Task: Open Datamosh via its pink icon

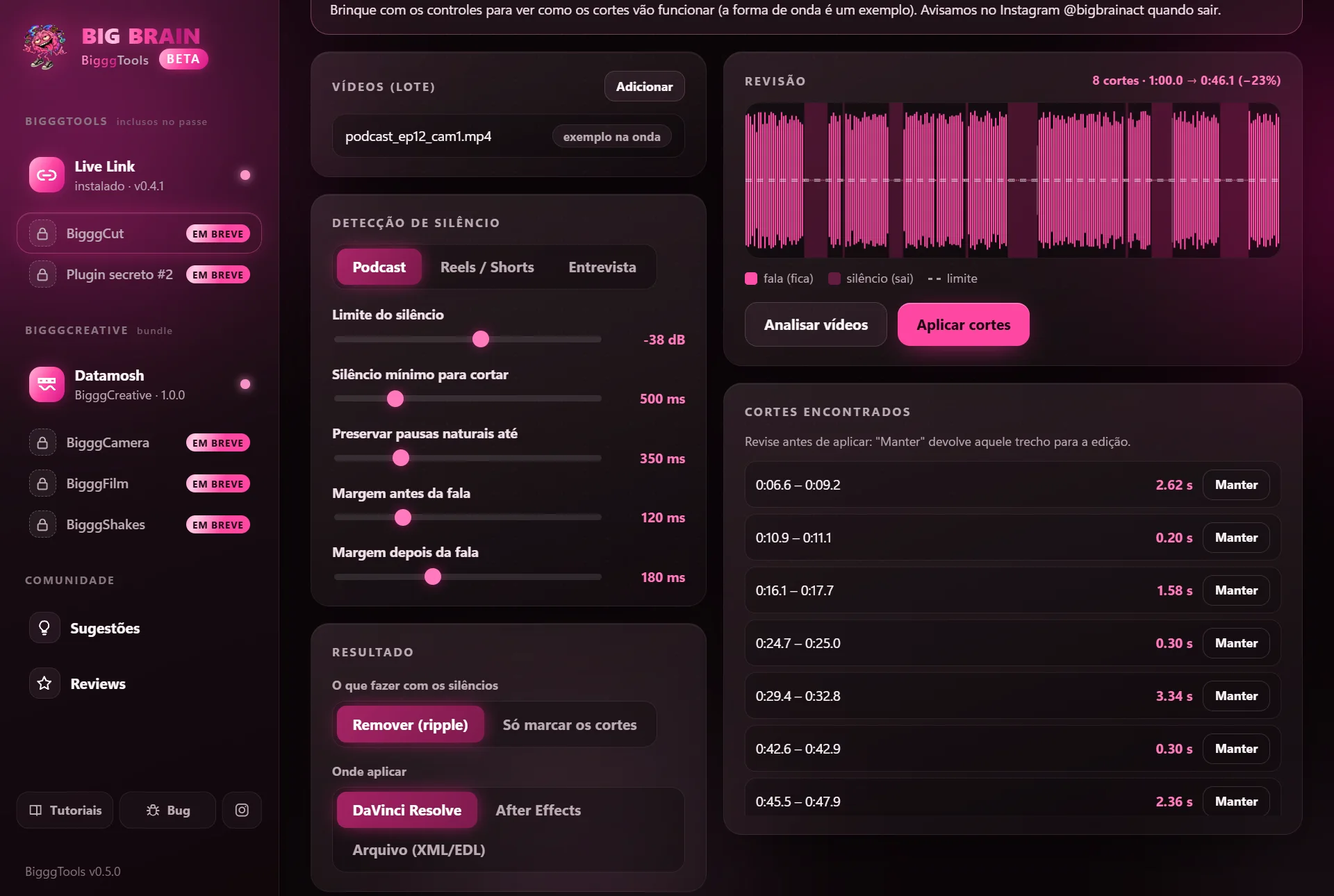Action: (47, 384)
